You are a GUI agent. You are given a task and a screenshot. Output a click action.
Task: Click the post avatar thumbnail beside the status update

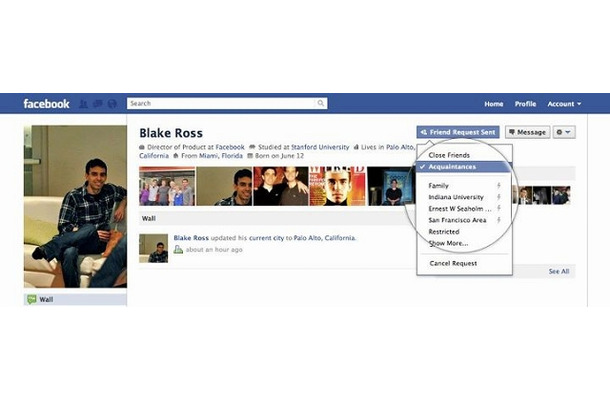154,248
